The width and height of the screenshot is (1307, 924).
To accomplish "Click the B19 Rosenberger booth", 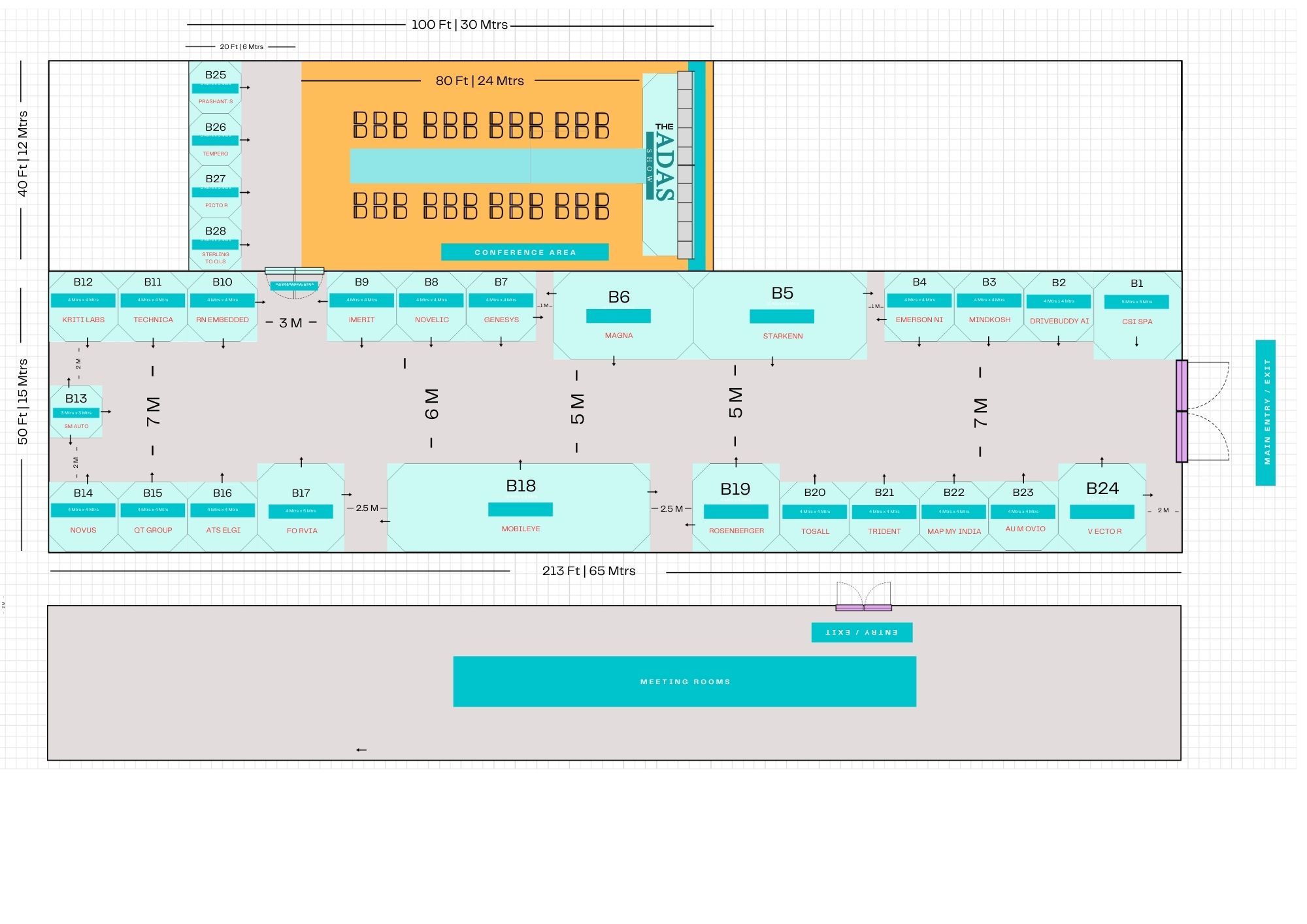I will 735,508.
